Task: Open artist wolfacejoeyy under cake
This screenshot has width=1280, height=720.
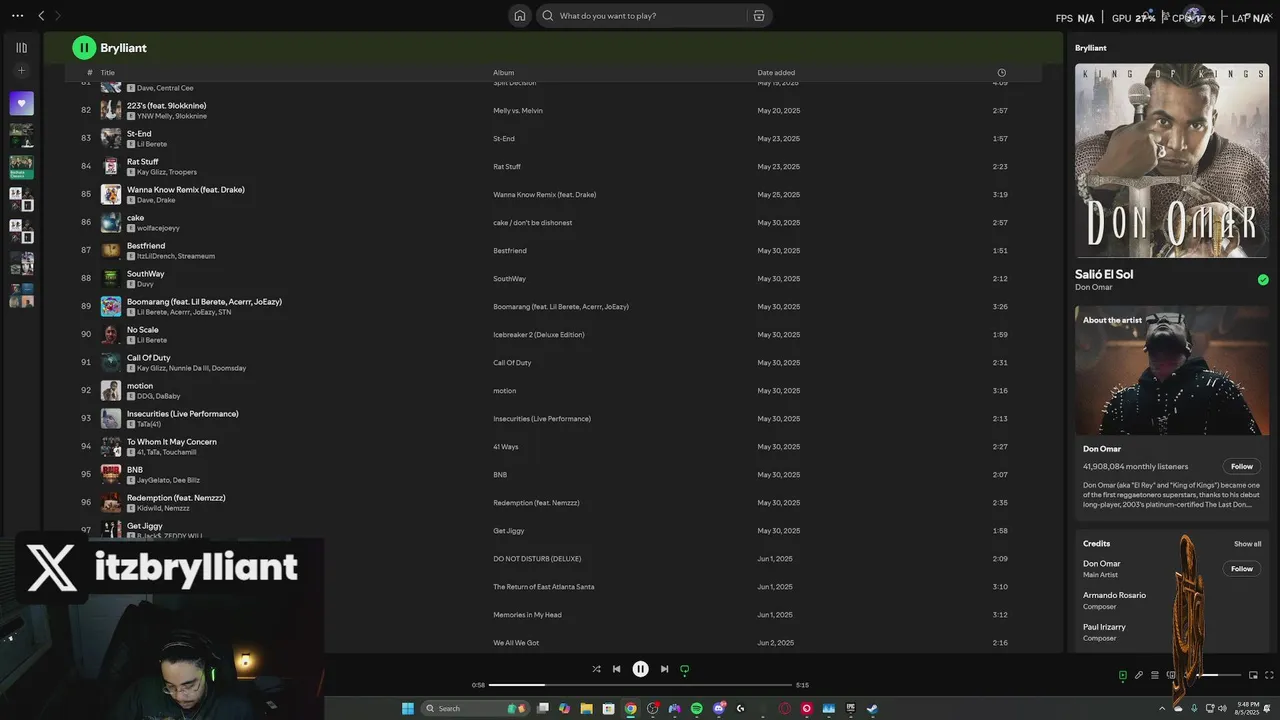Action: point(158,228)
